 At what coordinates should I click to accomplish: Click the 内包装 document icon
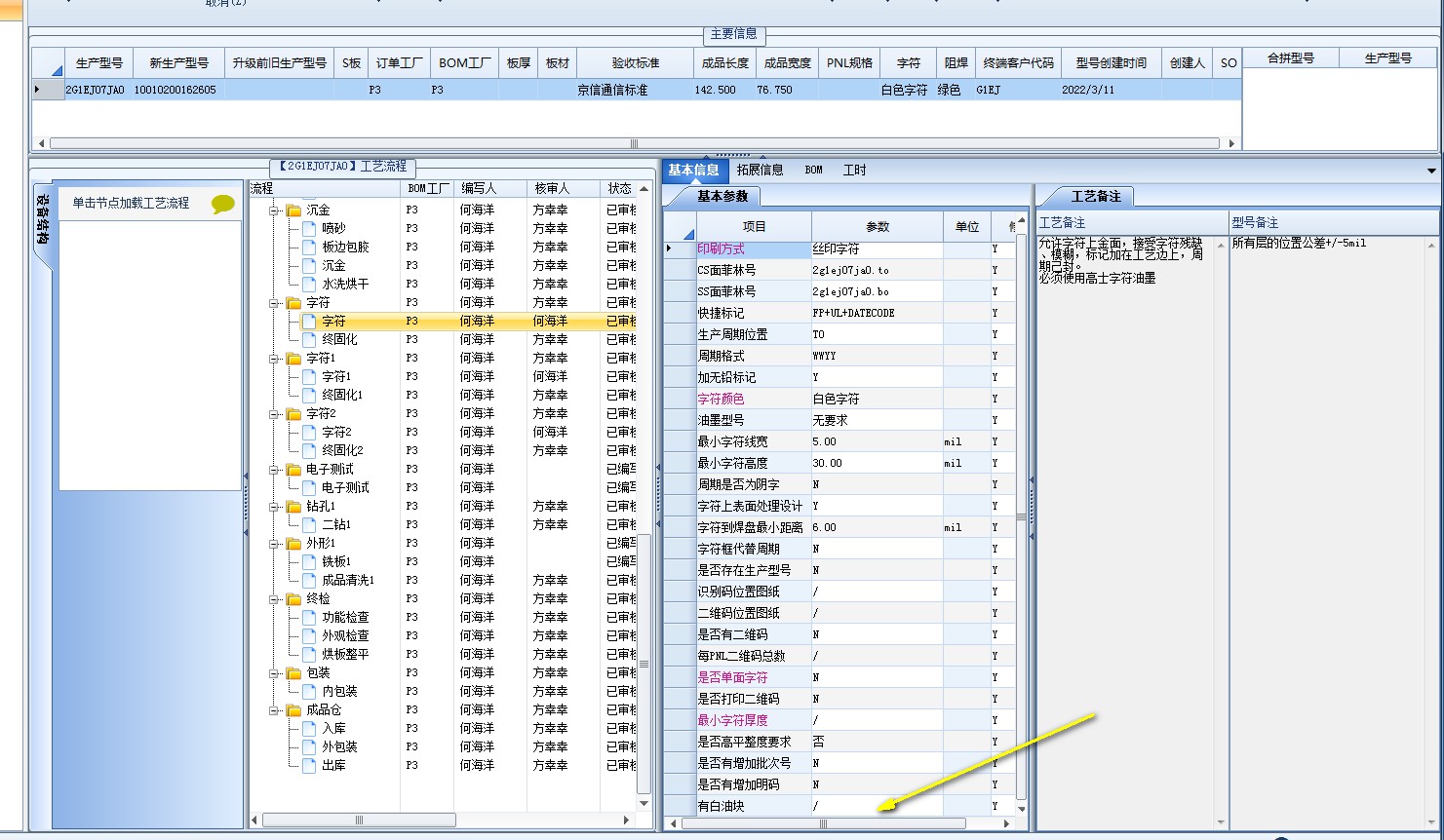click(309, 691)
